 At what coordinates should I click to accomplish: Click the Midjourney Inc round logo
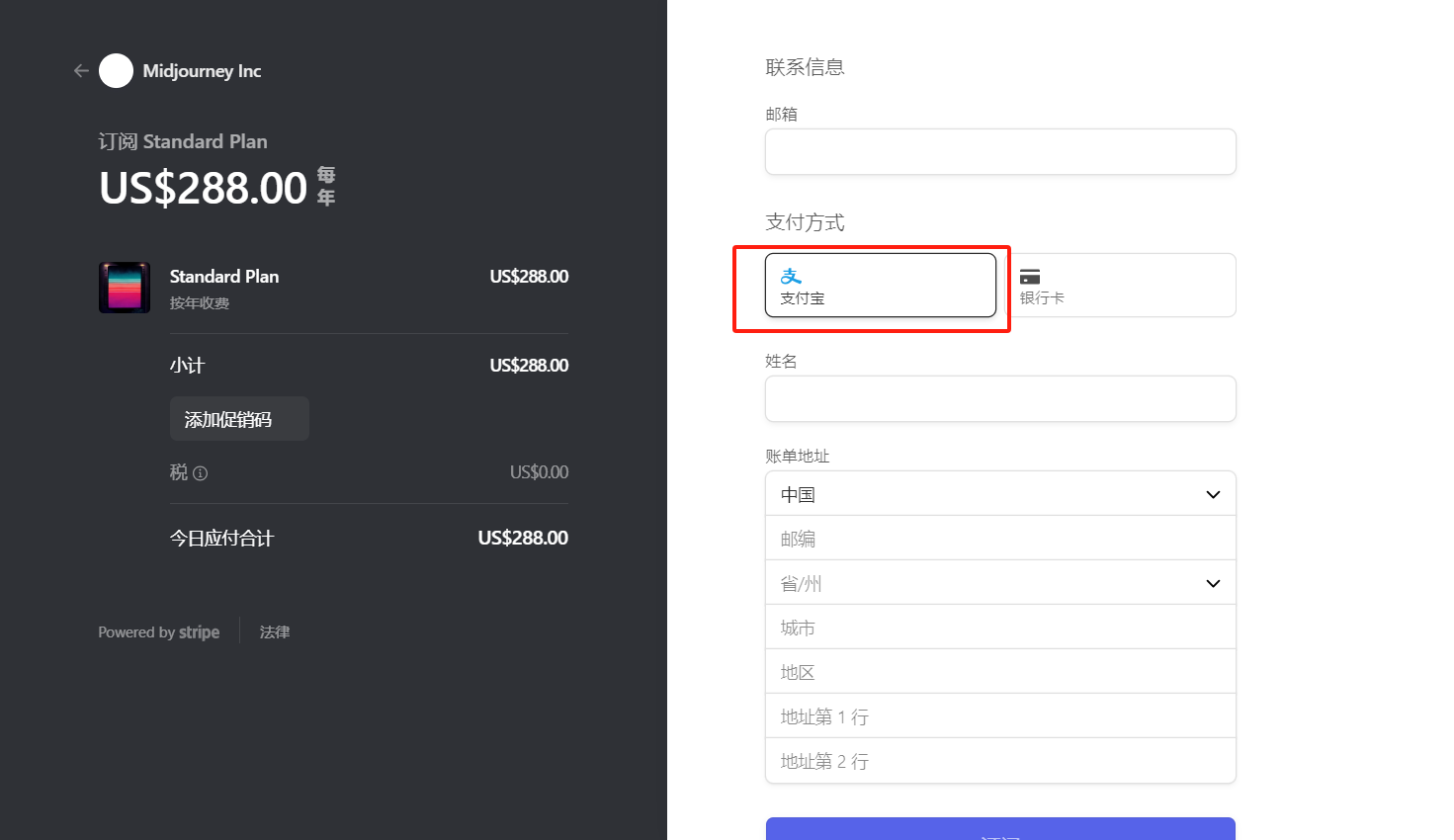(116, 70)
